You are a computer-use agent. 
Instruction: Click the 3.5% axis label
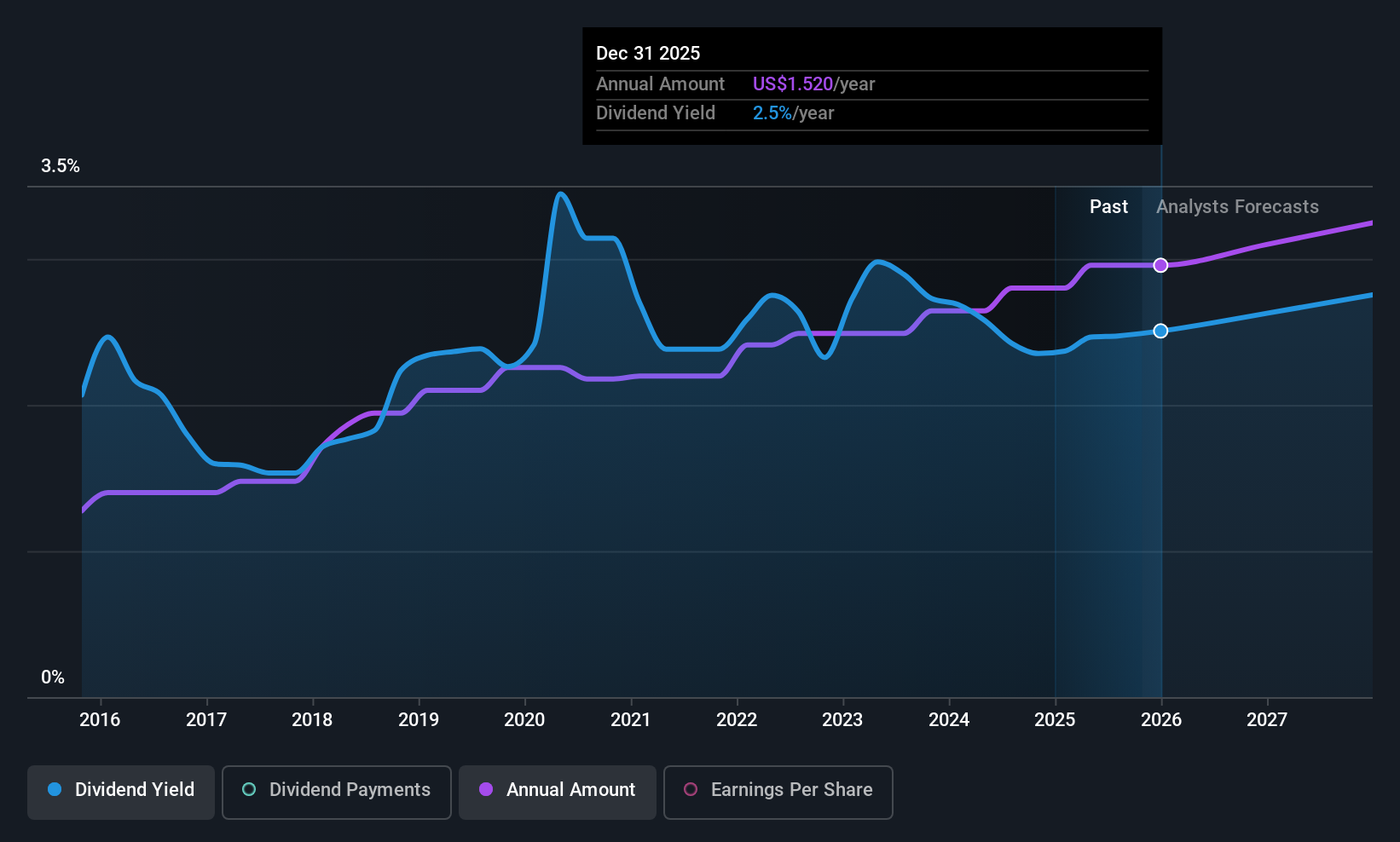coord(61,166)
